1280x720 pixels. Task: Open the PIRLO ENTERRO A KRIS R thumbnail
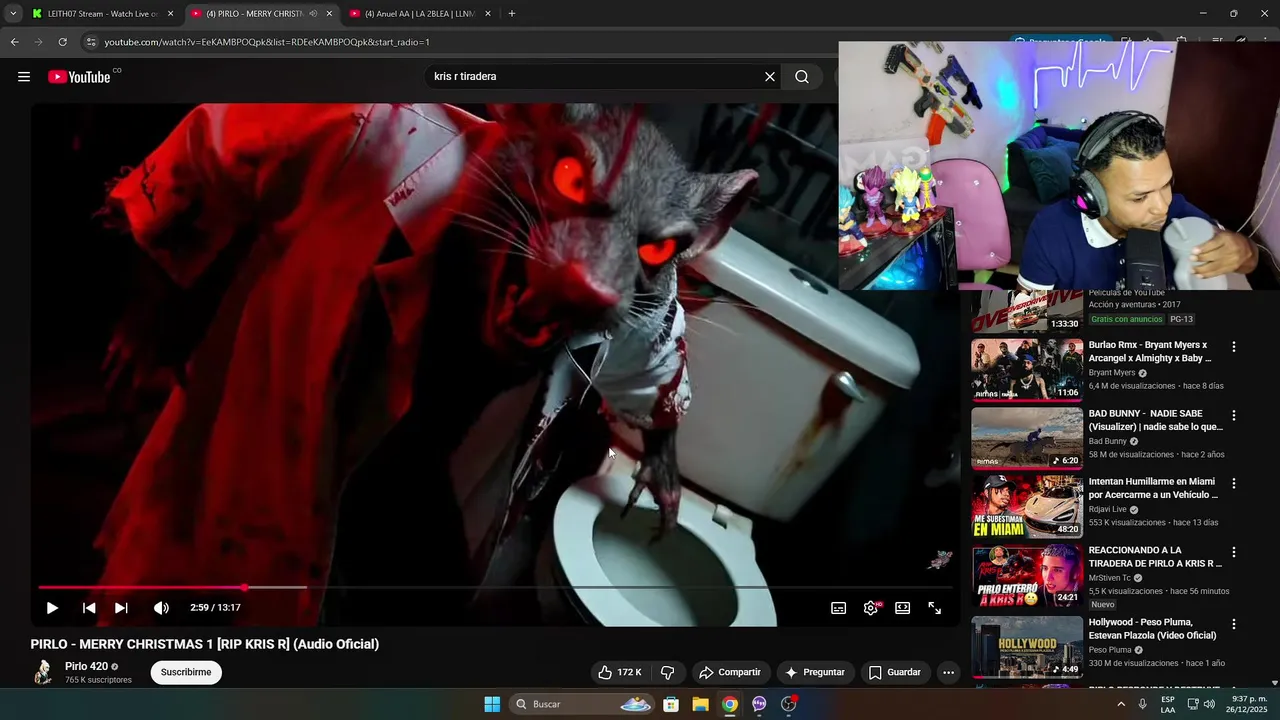[x=1027, y=575]
